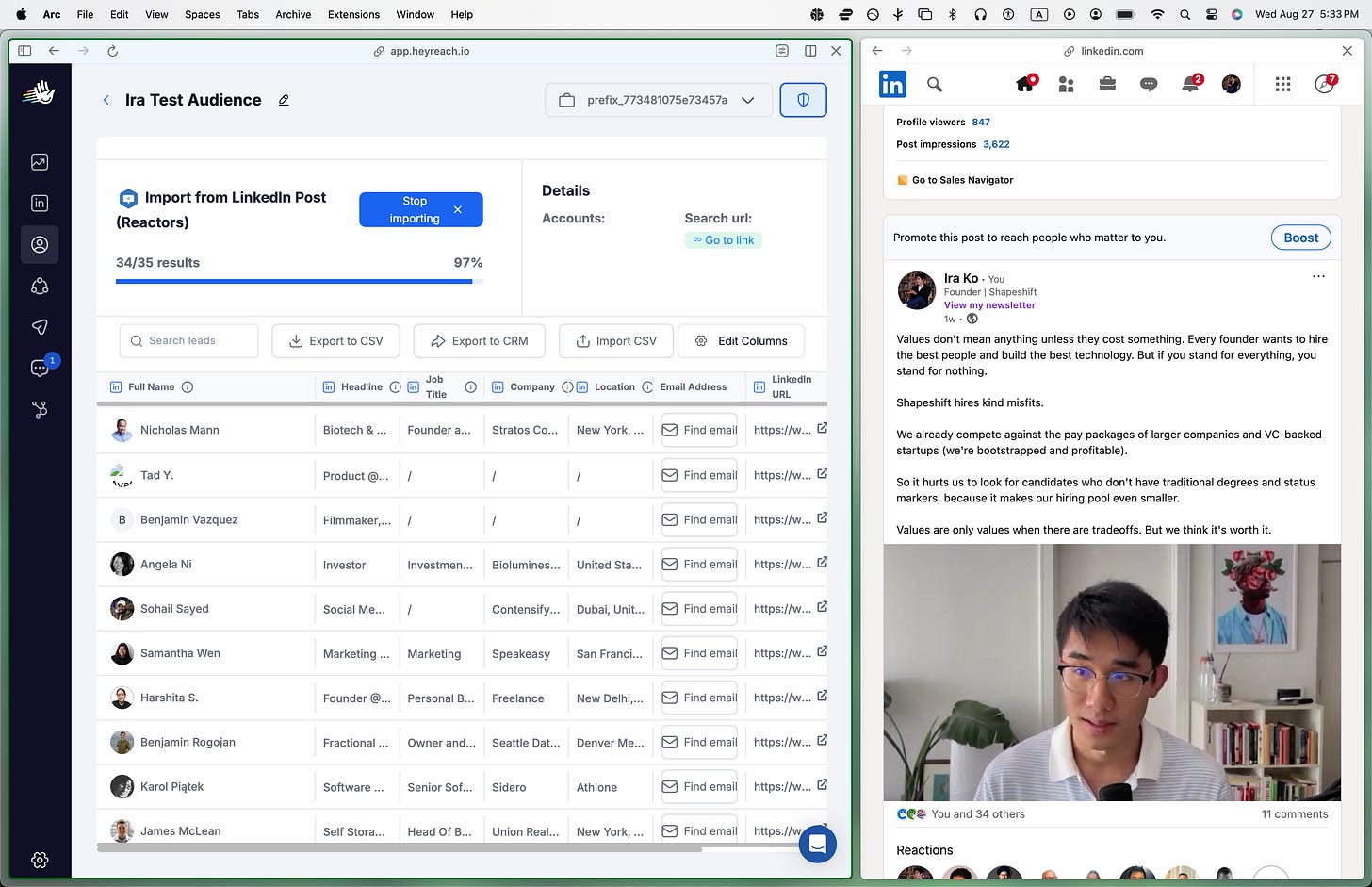The image size is (1372, 887).
Task: Toggle Arc sidebar icon in left window
Action: (x=24, y=51)
